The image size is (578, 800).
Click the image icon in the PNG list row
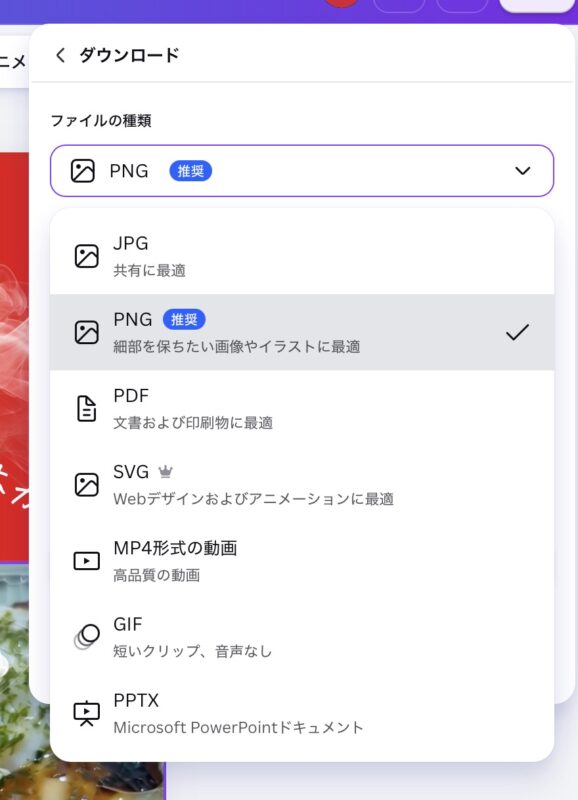click(x=87, y=332)
